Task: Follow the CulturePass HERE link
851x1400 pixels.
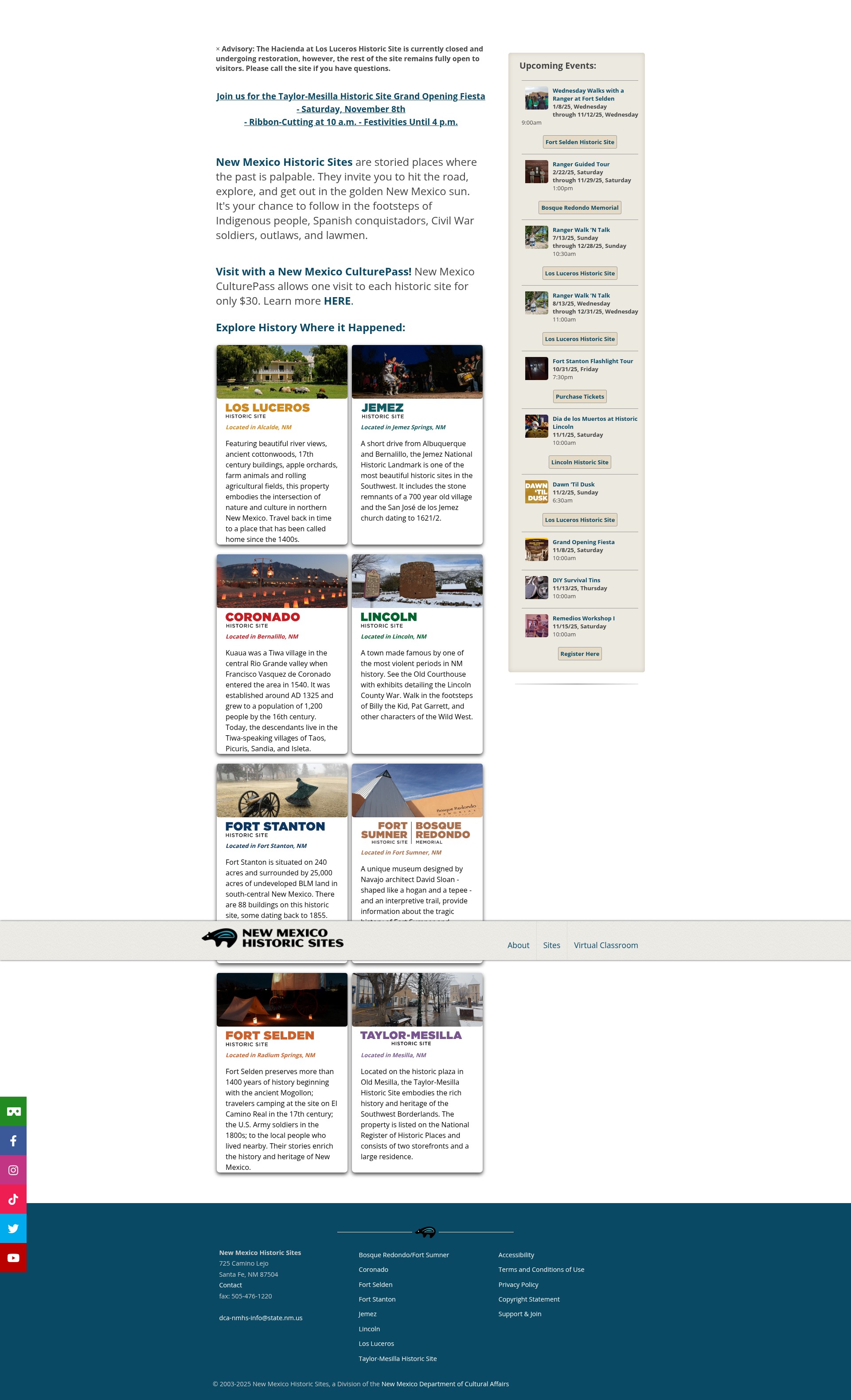Action: tap(337, 301)
